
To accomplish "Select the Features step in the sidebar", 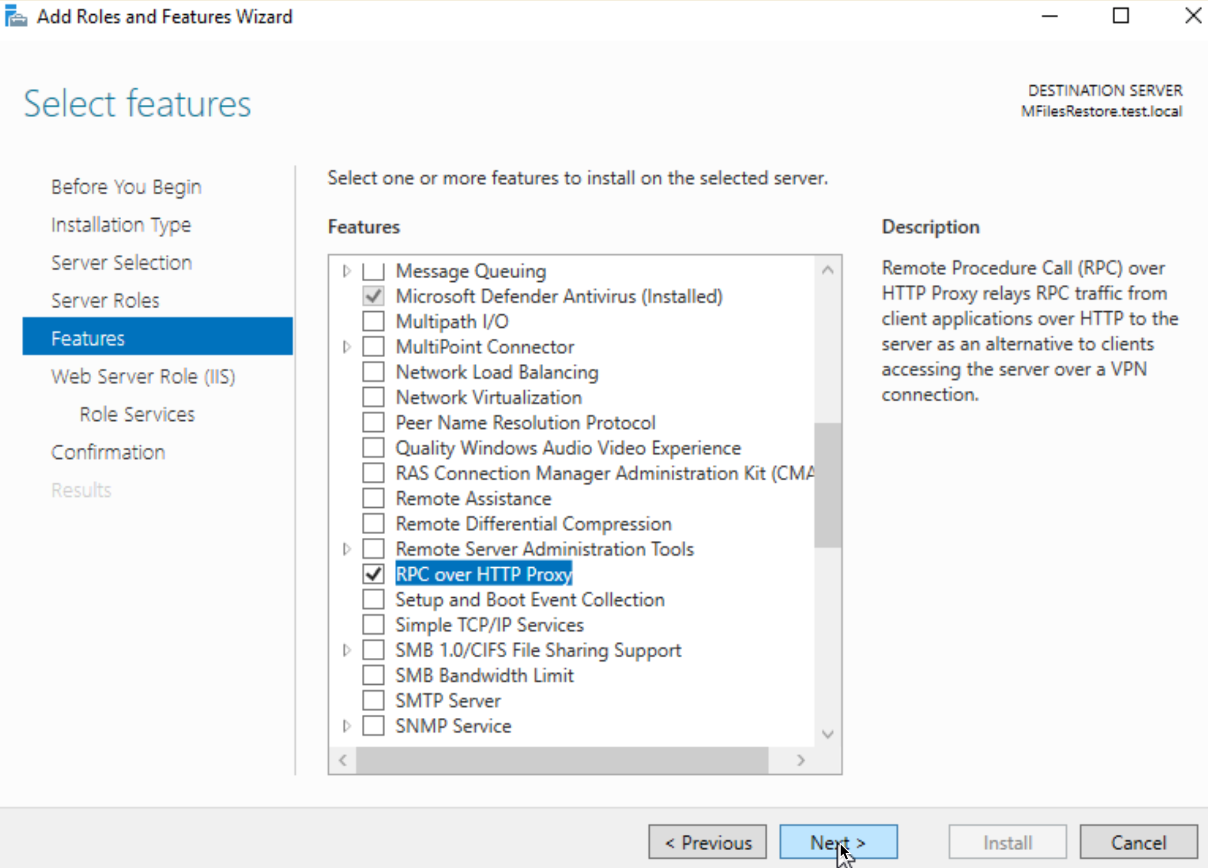I will [157, 338].
